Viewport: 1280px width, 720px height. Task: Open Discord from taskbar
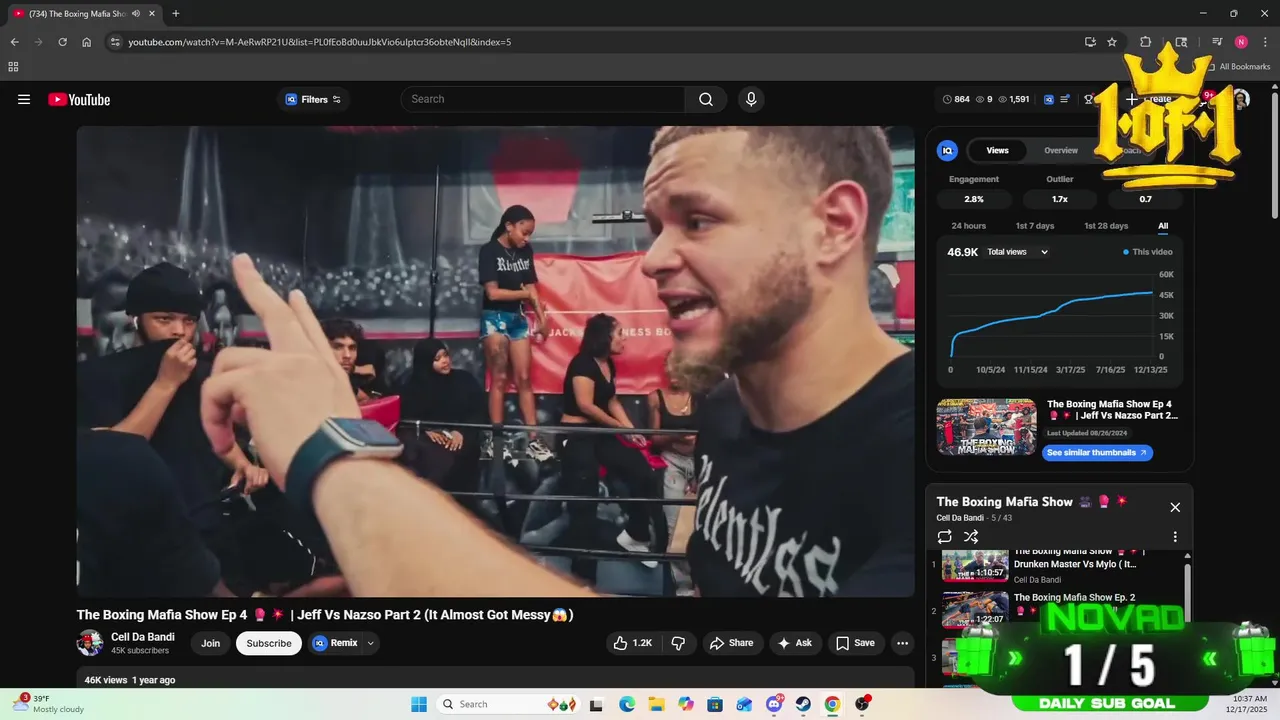point(774,704)
